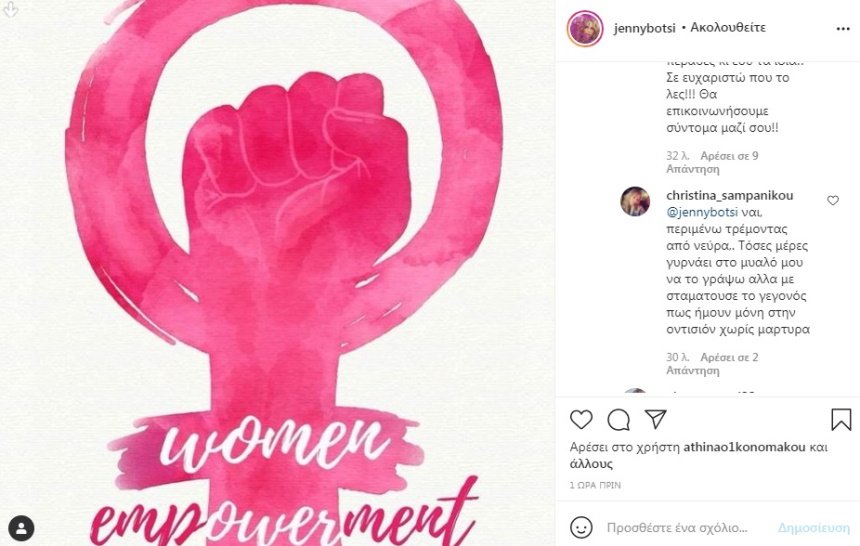
Task: Open christina_sampanikou username link
Action: point(729,195)
